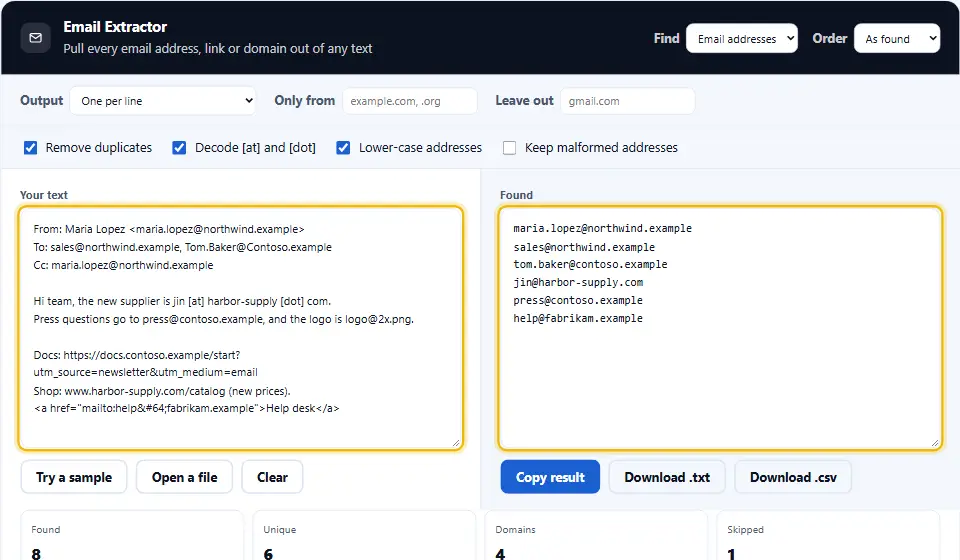Screen dimensions: 960x560
Task: Click the 'From: Maria Lopez' line
Action: coord(169,229)
